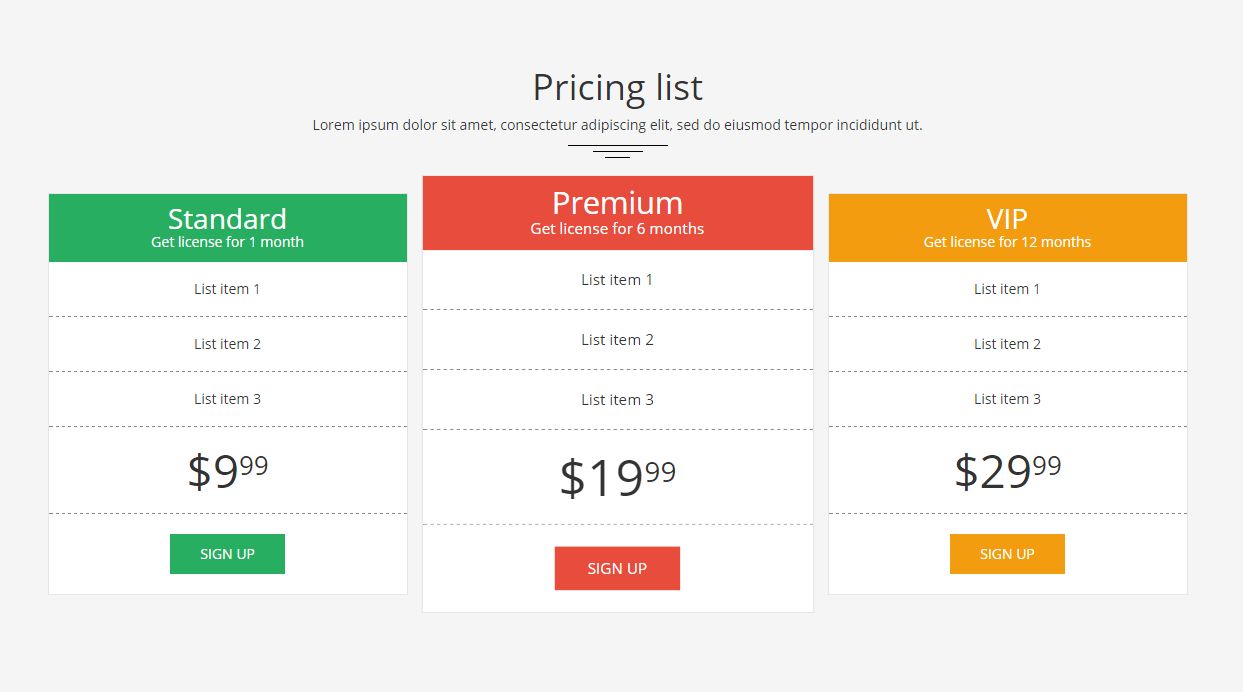1243x692 pixels.
Task: Click List item 2 in VIP plan
Action: tap(1007, 344)
